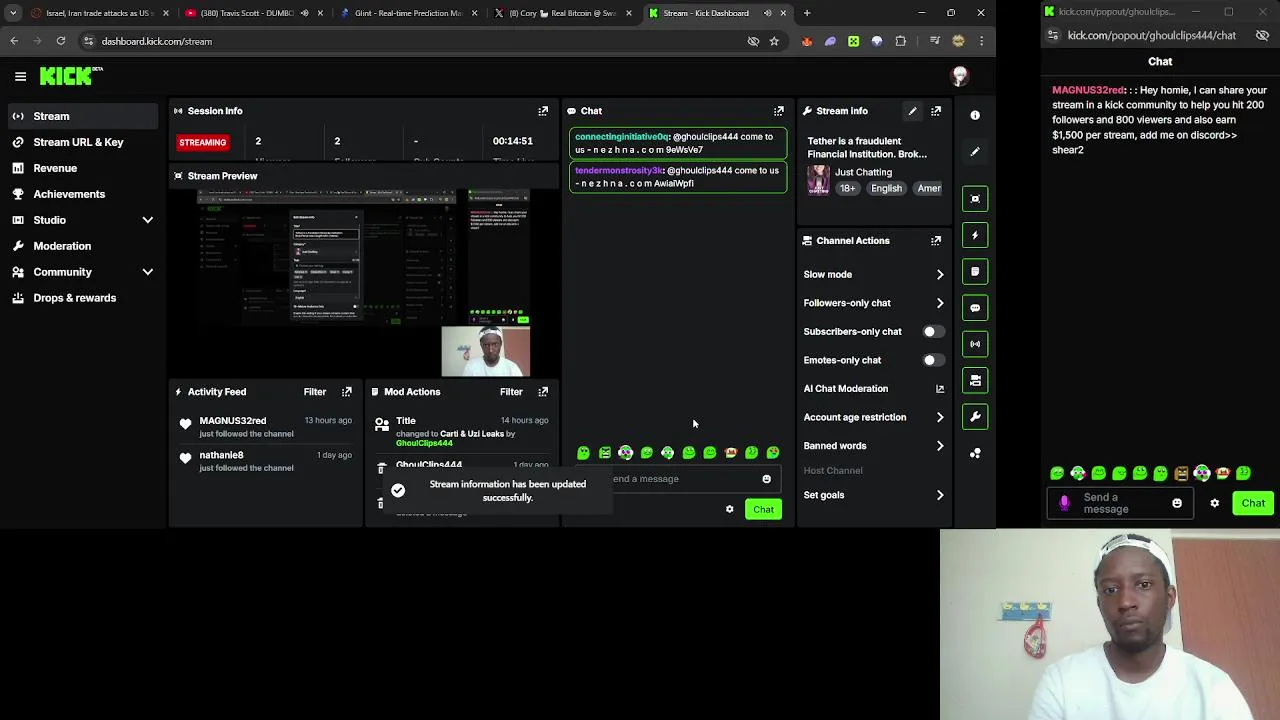Open the profile avatar menu
This screenshot has height=720, width=1280.
tap(960, 76)
